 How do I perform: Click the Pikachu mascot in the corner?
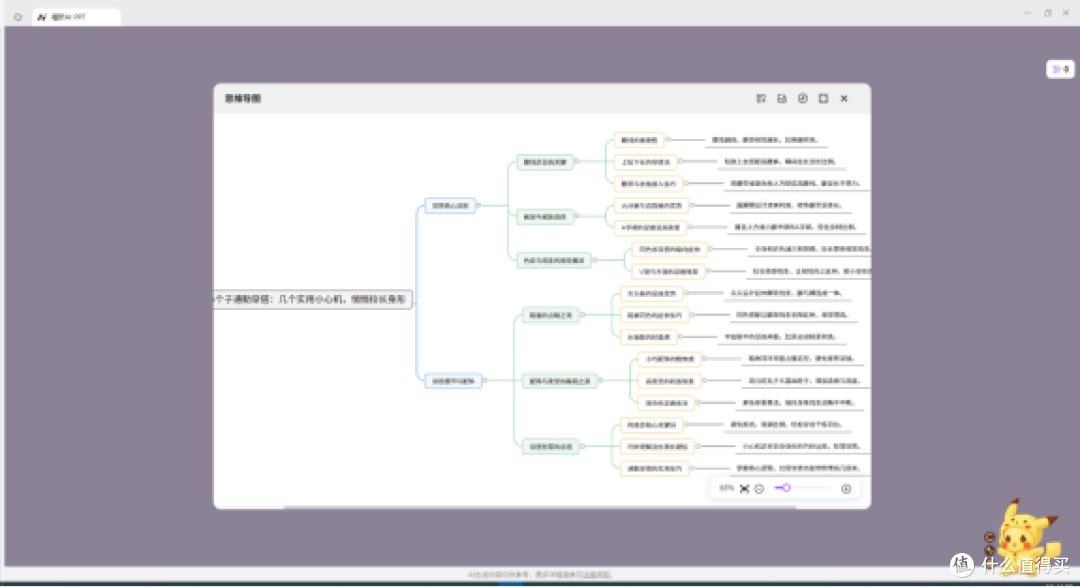click(x=1024, y=535)
